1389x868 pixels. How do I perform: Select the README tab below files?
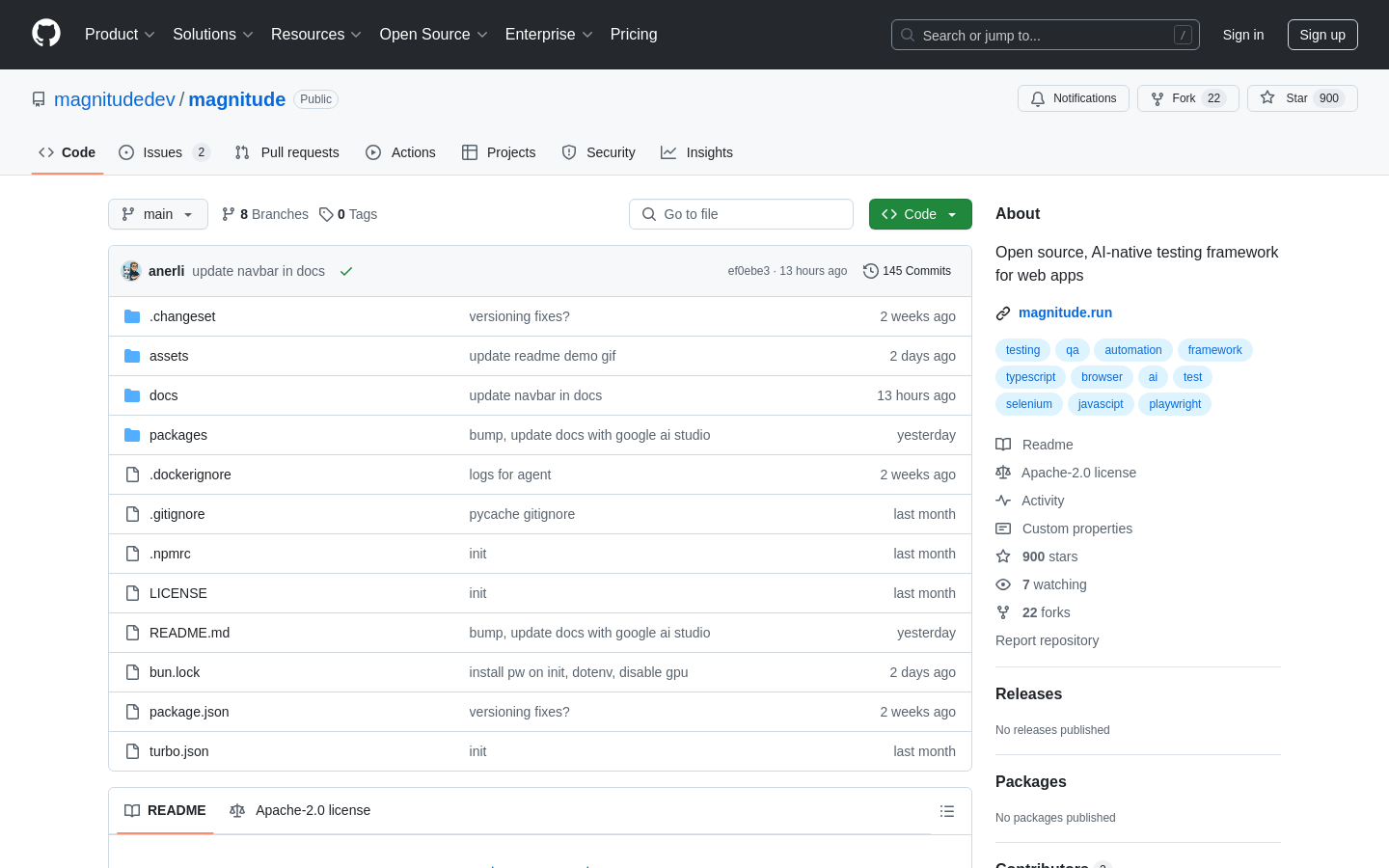pyautogui.click(x=165, y=810)
